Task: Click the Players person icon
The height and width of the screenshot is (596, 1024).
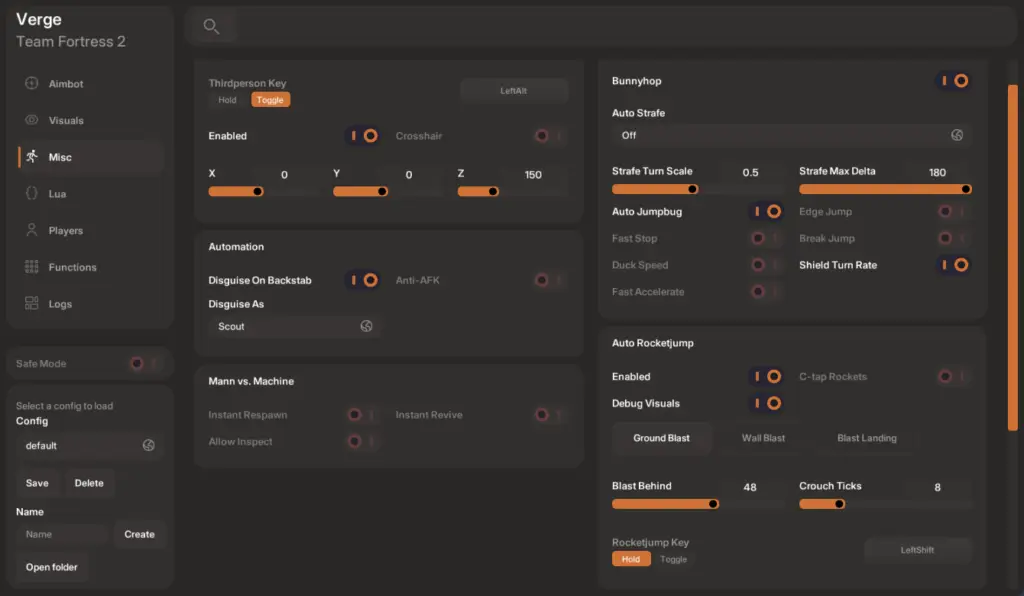Action: [x=31, y=230]
